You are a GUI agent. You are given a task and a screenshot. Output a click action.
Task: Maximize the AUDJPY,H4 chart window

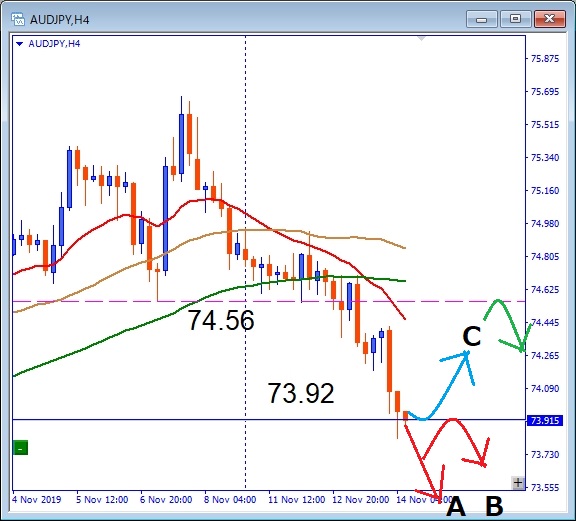(x=515, y=19)
